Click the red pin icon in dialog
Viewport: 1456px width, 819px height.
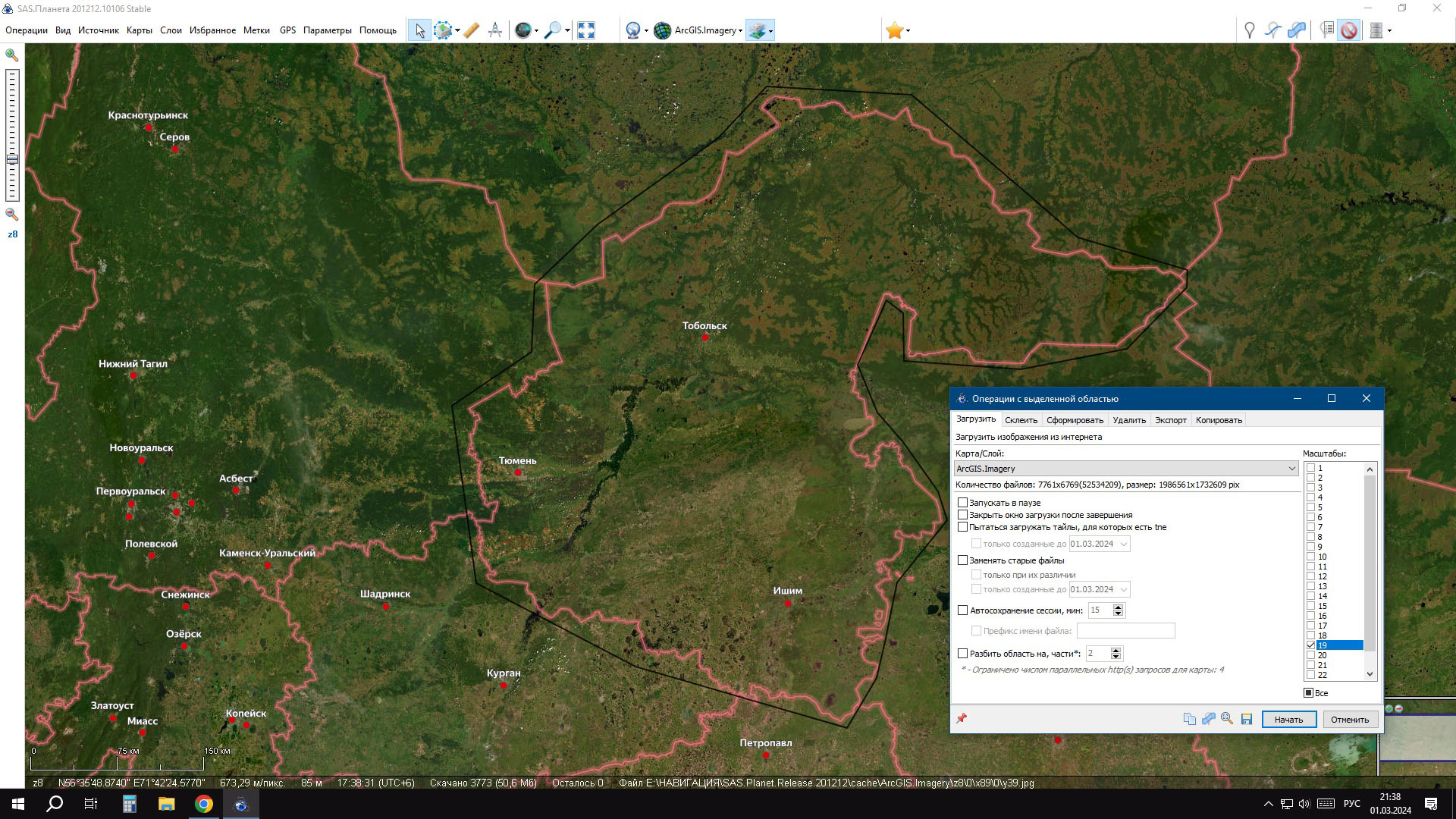(x=962, y=718)
